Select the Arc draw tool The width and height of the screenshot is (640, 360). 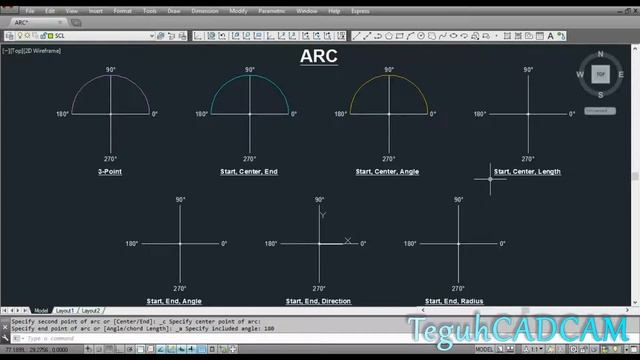[x=410, y=36]
